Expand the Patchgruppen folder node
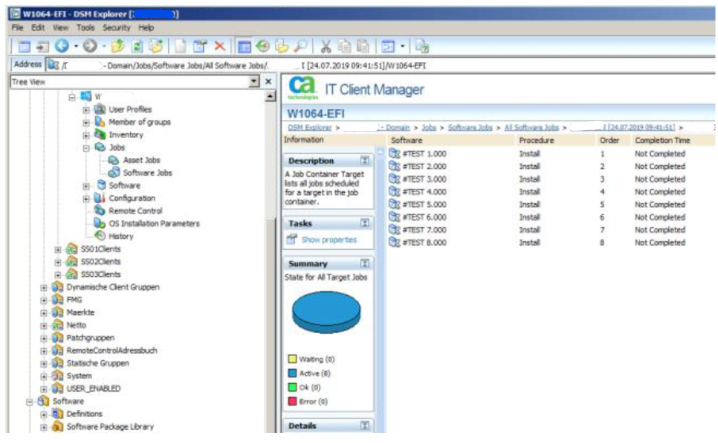 click(x=43, y=337)
